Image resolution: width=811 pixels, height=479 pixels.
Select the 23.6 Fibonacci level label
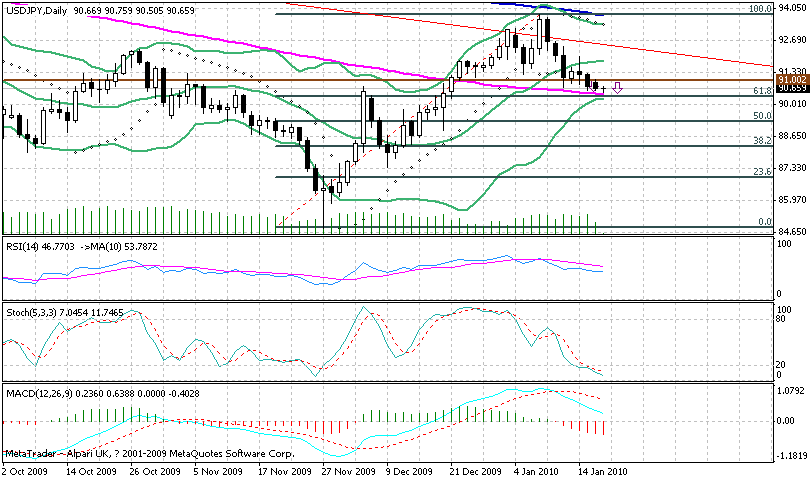762,172
